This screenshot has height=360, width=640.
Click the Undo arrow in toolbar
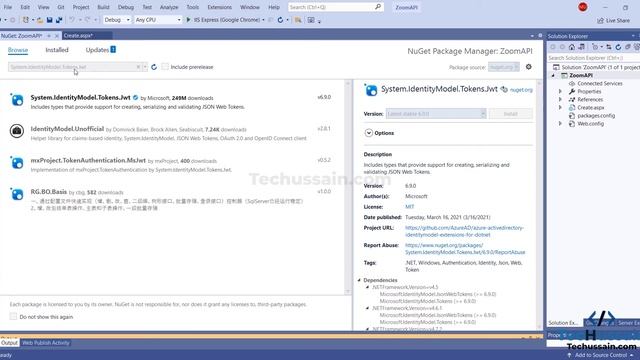point(72,20)
